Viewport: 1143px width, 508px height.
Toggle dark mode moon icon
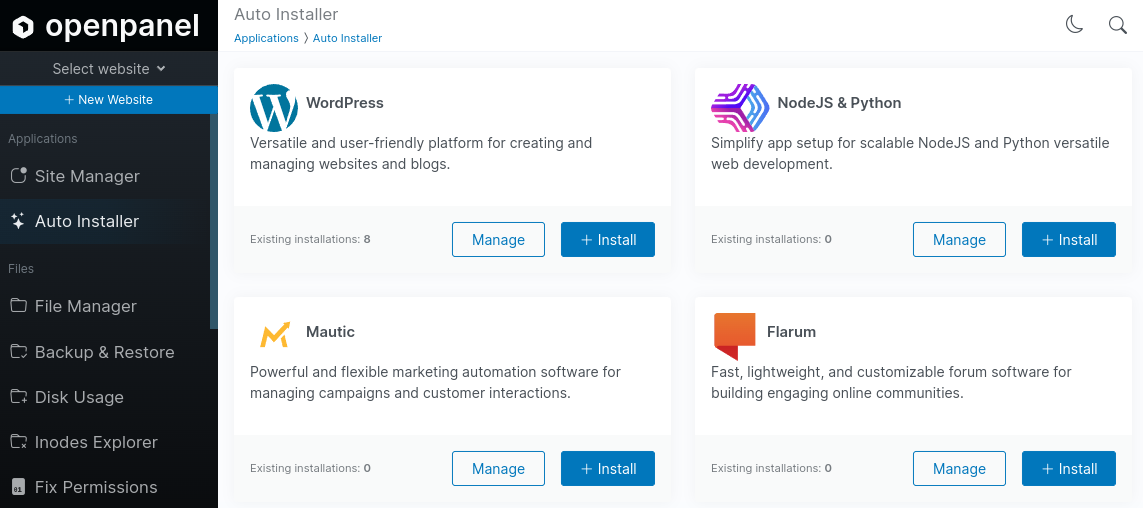(1074, 25)
